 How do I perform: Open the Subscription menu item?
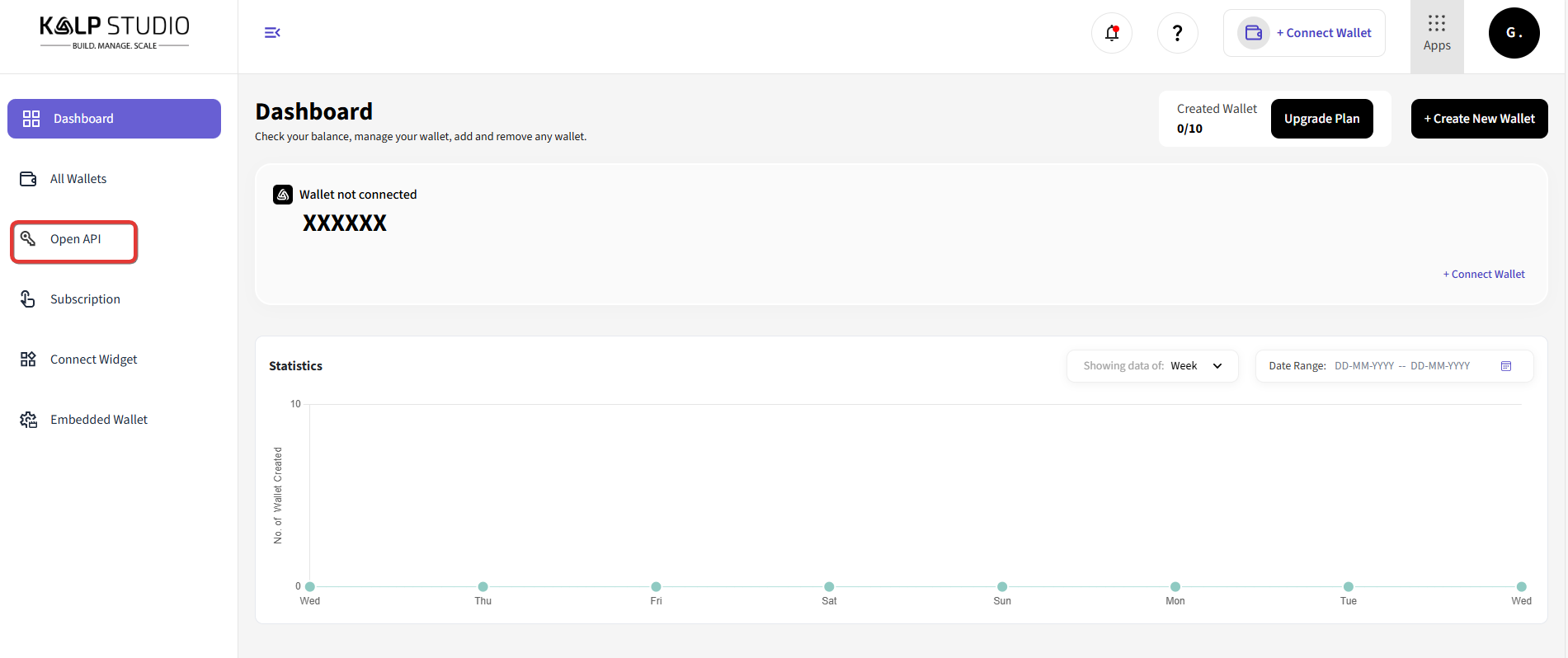pos(85,299)
